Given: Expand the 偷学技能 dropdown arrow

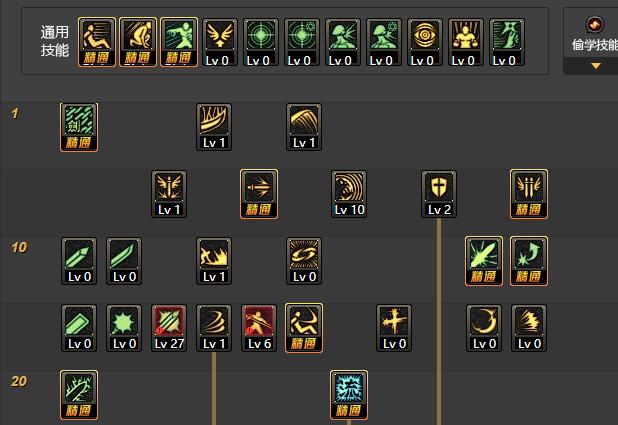Looking at the screenshot, I should tap(596, 66).
